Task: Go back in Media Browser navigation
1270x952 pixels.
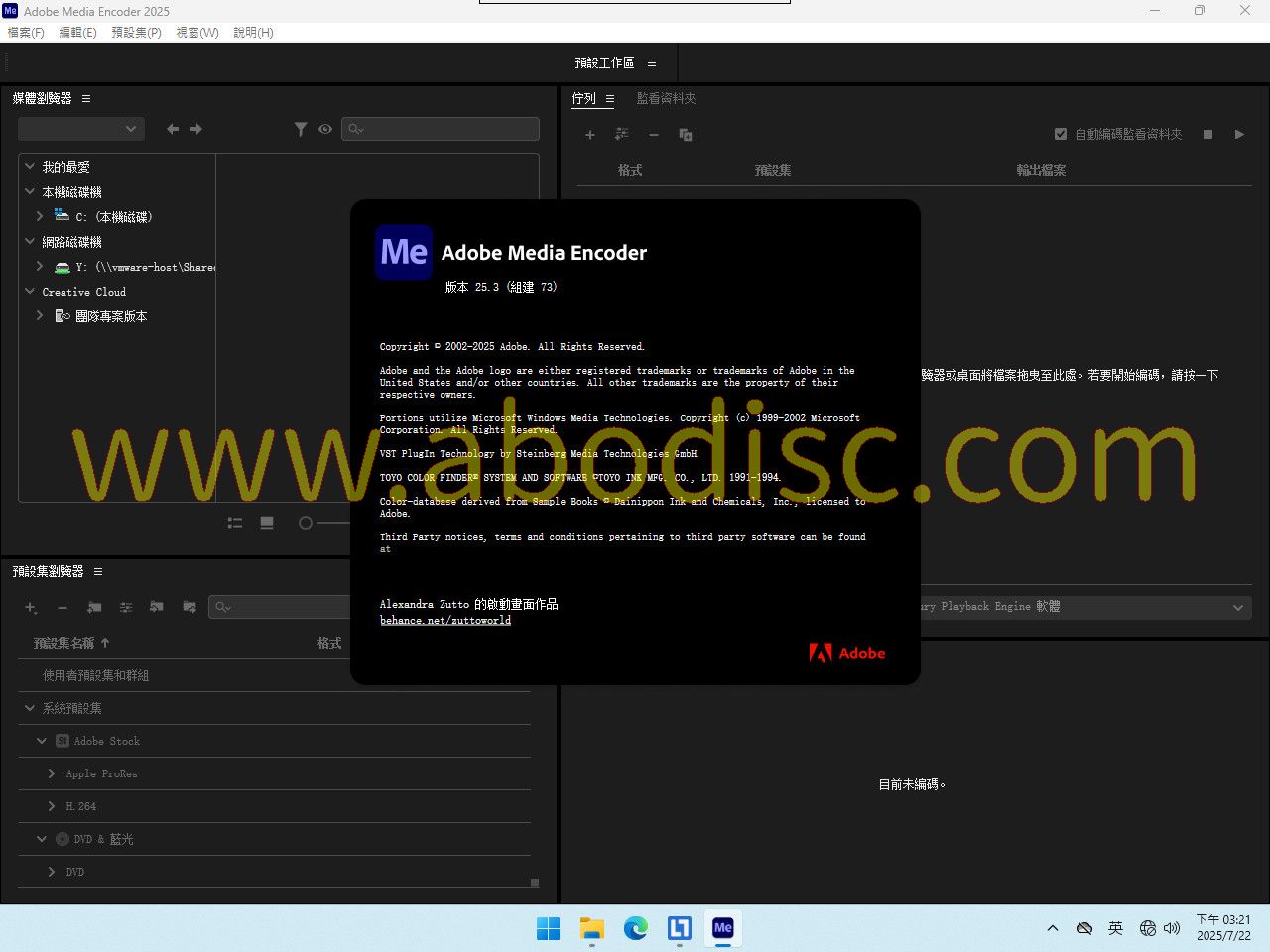Action: pyautogui.click(x=173, y=129)
